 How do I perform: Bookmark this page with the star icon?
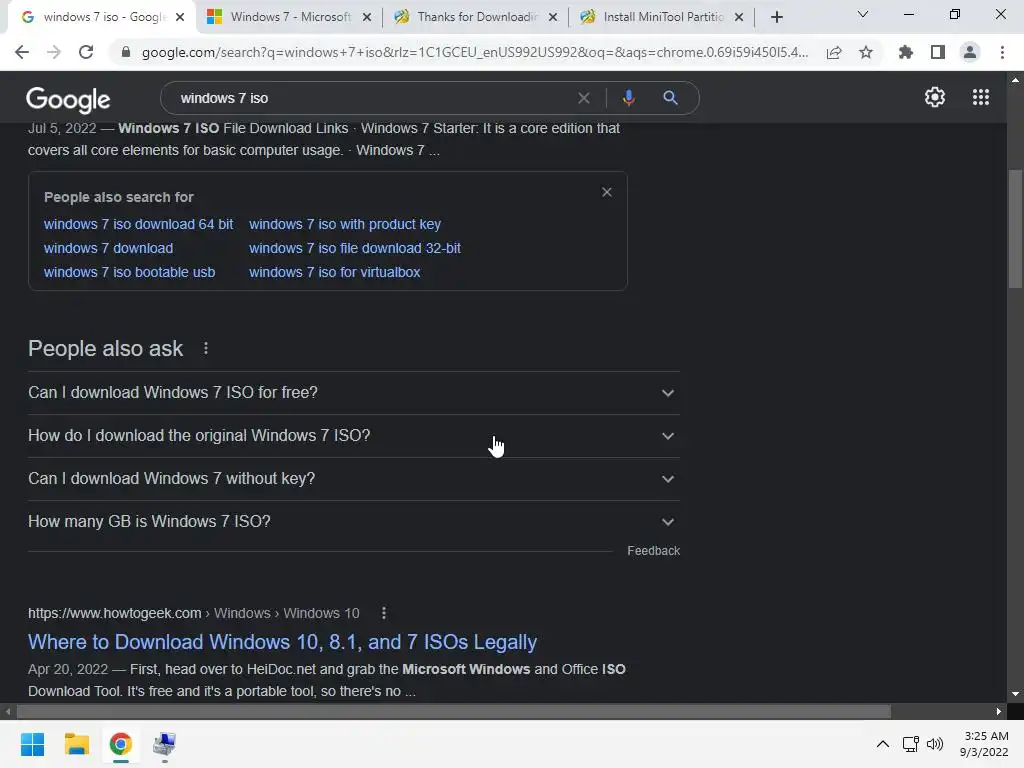(866, 52)
